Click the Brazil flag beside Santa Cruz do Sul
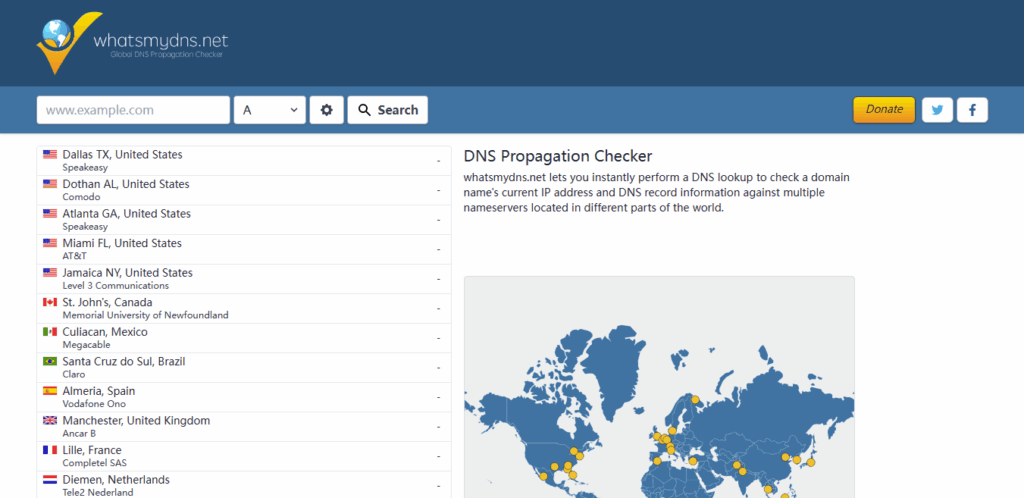 50,361
